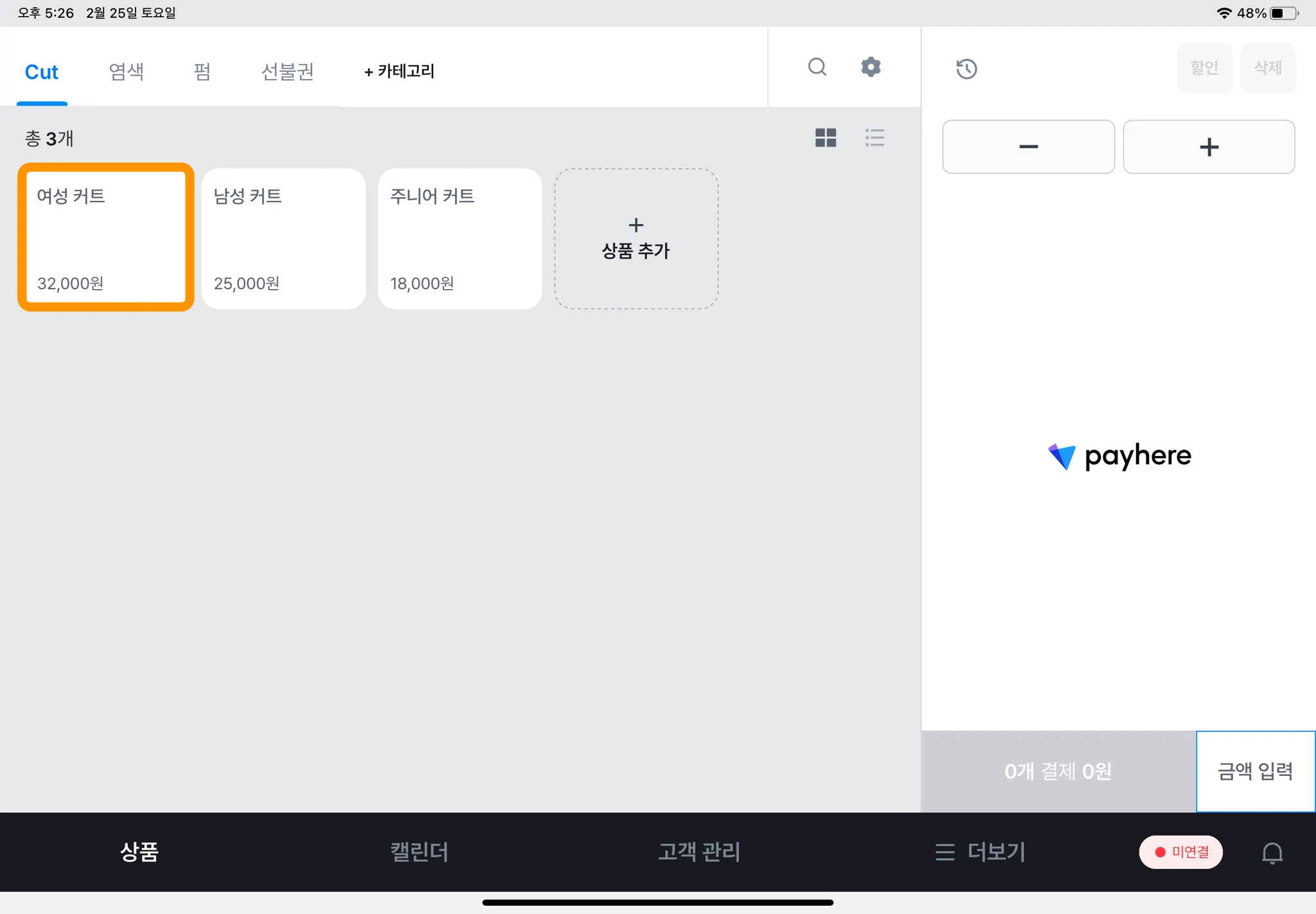Switch to list view layout
The width and height of the screenshot is (1316, 914).
(x=875, y=137)
